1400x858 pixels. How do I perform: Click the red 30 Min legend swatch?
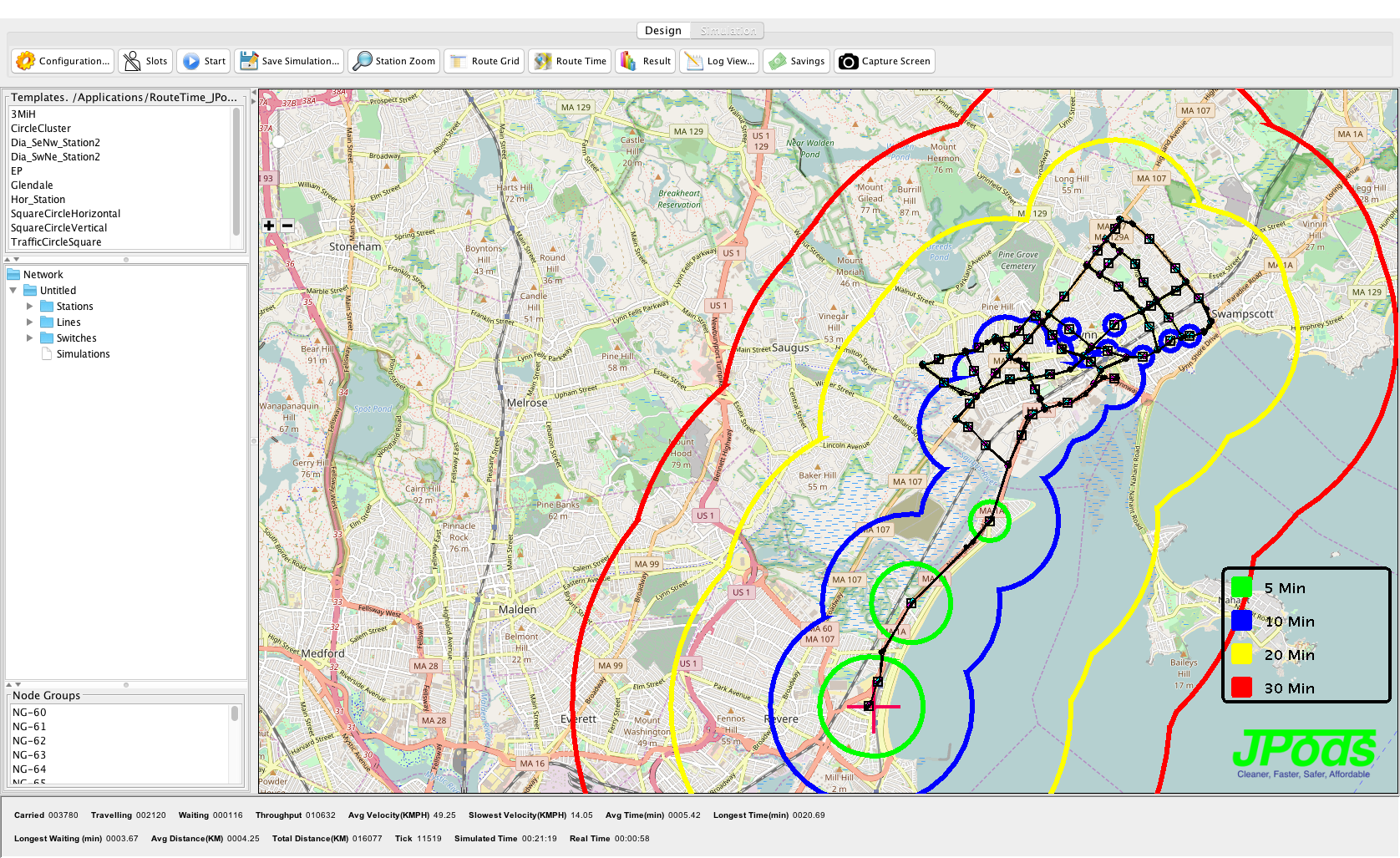pos(1241,688)
